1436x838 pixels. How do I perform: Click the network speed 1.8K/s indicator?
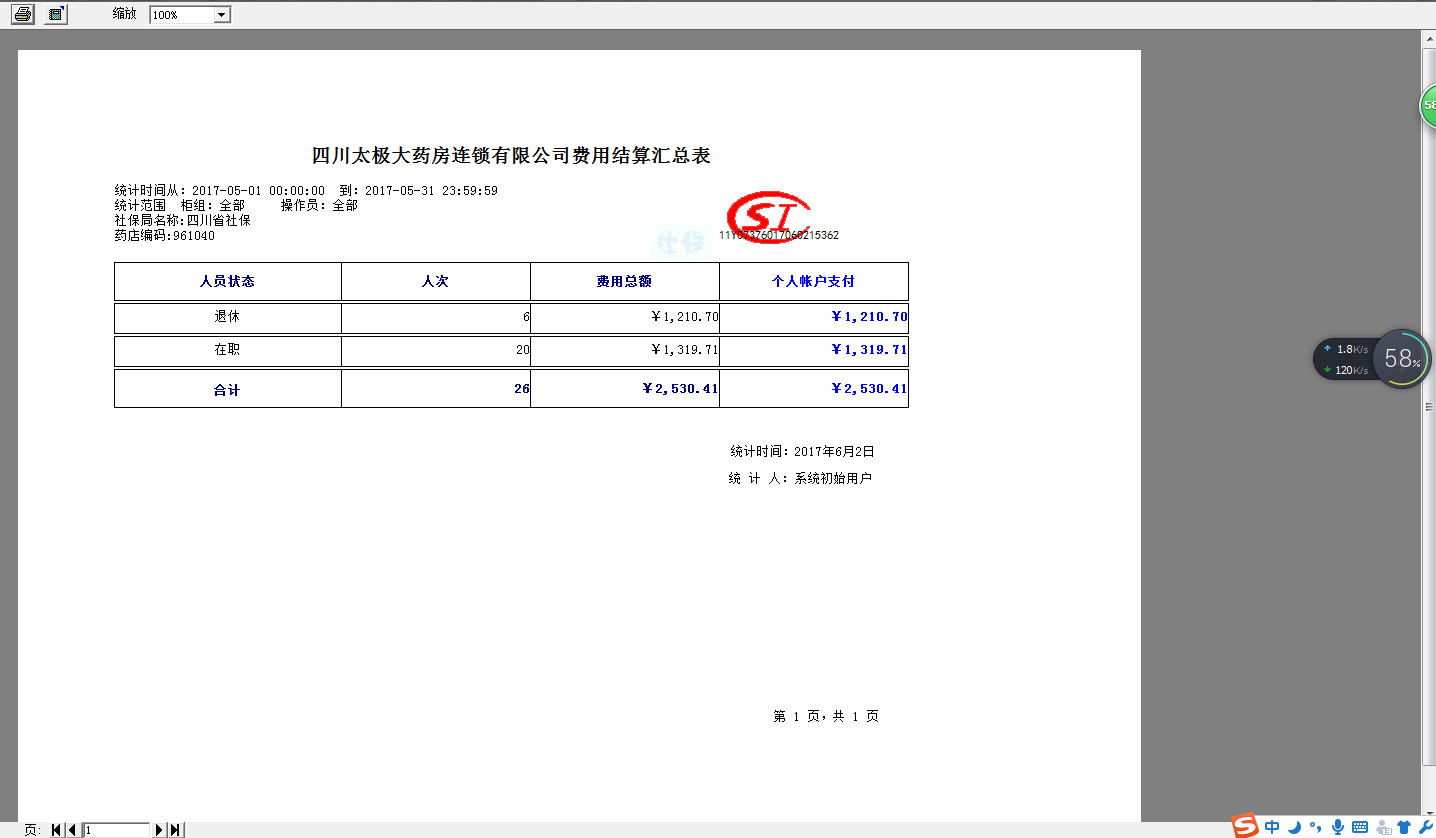point(1344,349)
